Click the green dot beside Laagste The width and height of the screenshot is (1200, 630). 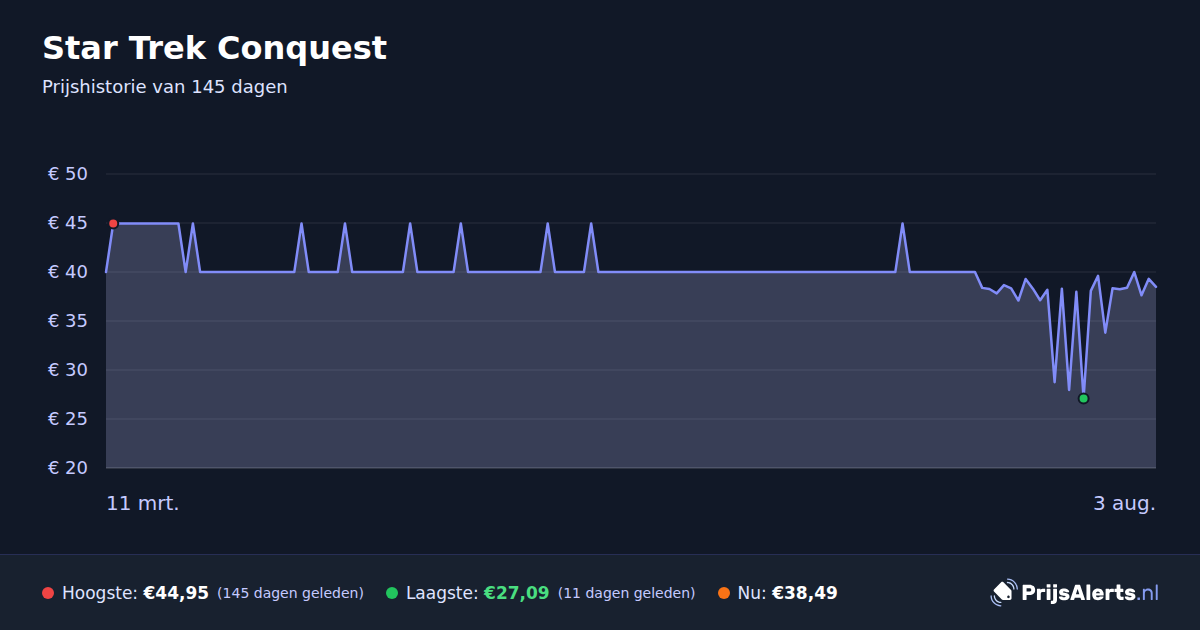point(392,593)
